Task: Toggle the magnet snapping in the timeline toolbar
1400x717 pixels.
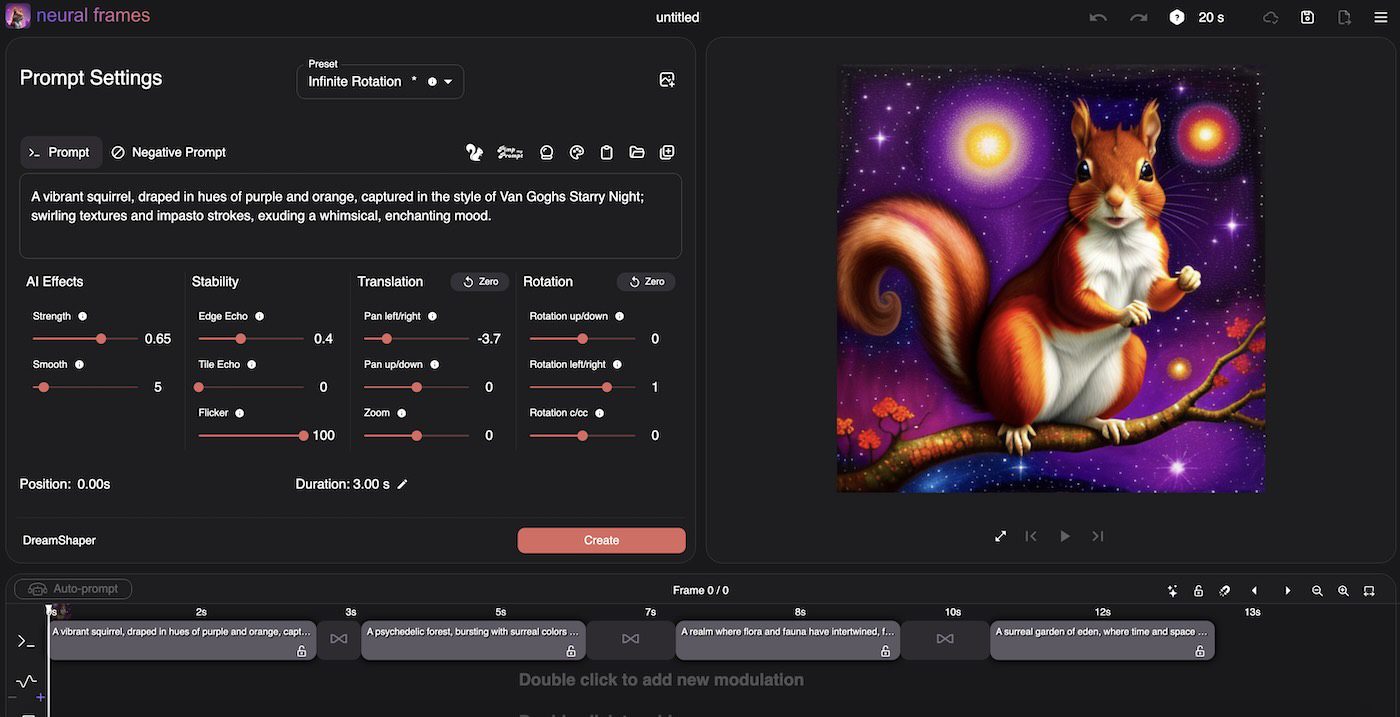Action: click(x=1223, y=590)
